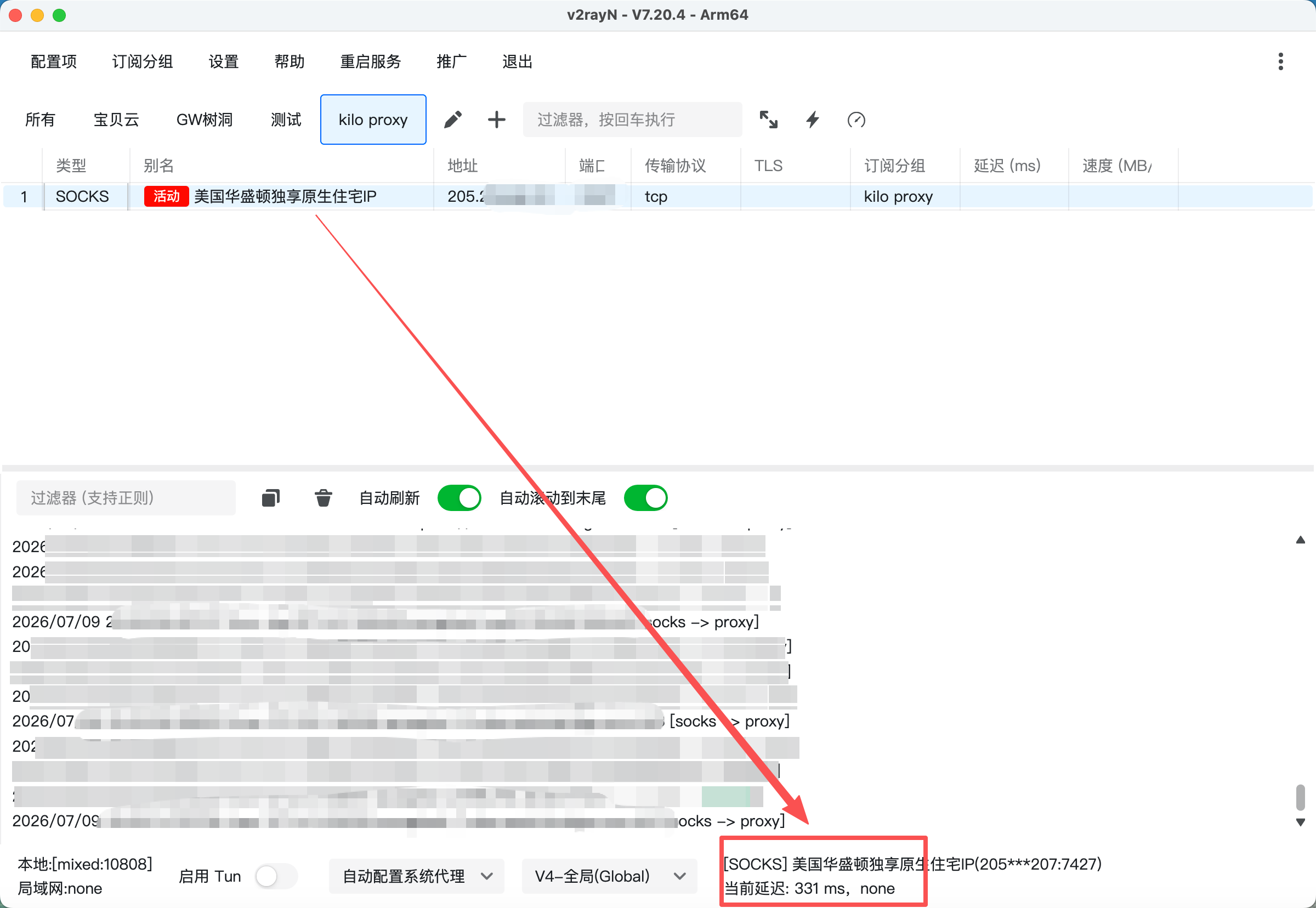This screenshot has height=908, width=1316.
Task: Click 重启服务 to restart service
Action: 370,61
